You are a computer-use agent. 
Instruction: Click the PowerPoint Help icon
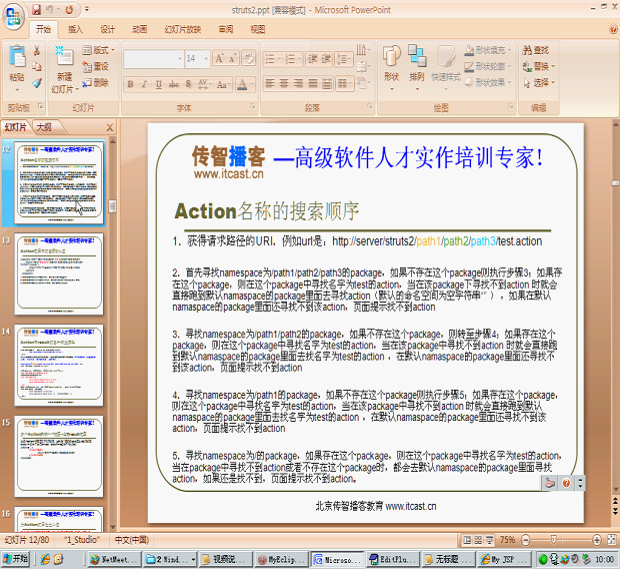[611, 30]
